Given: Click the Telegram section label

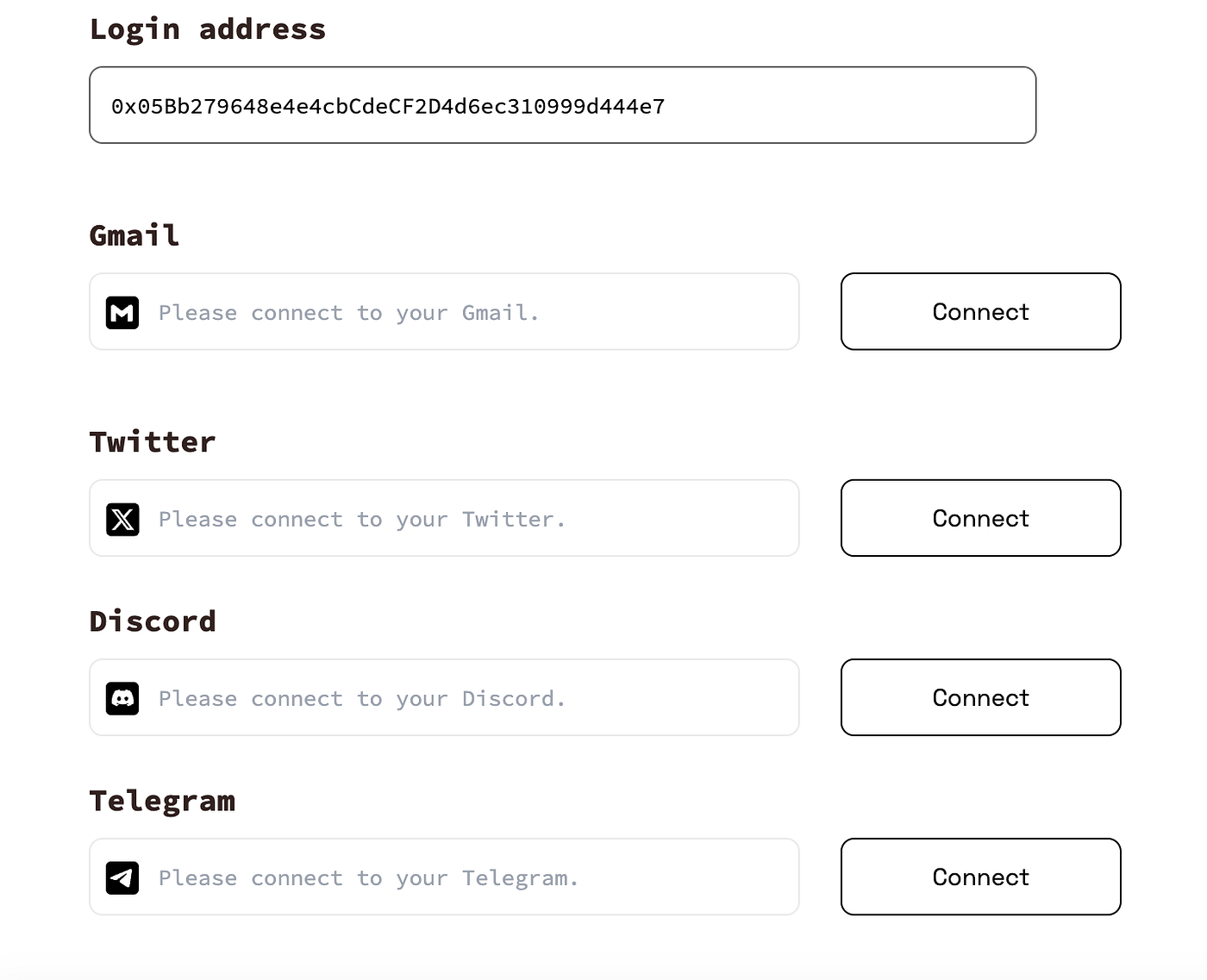Looking at the screenshot, I should click(x=162, y=800).
